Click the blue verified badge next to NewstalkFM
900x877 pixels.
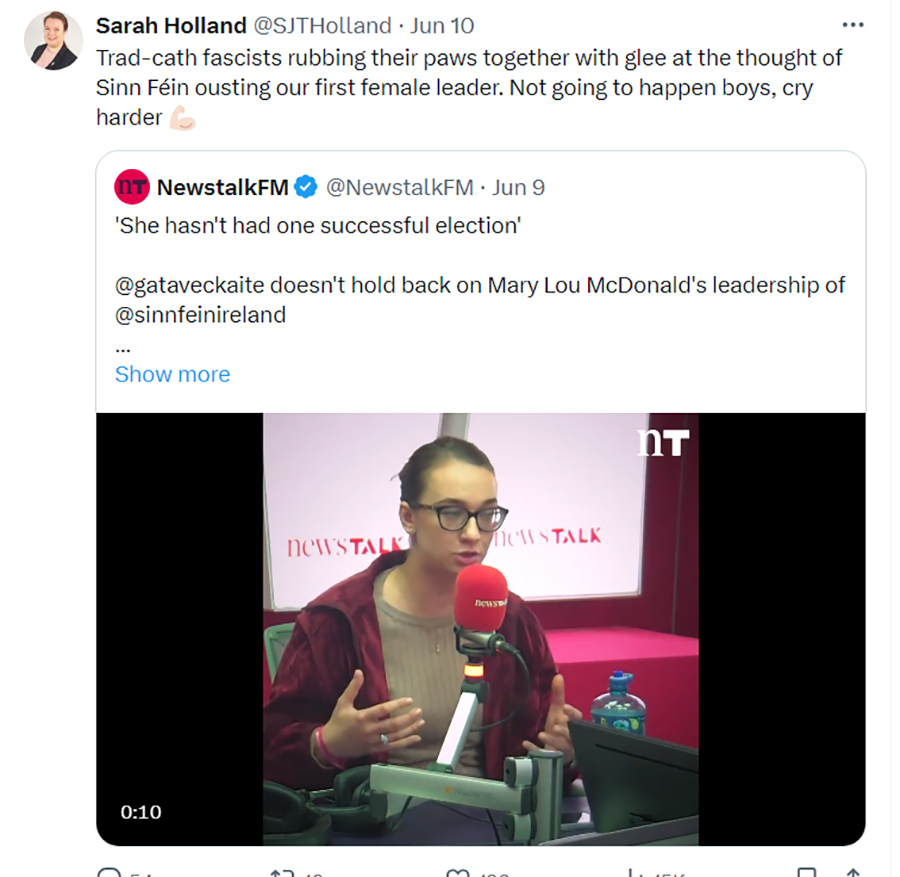[307, 187]
